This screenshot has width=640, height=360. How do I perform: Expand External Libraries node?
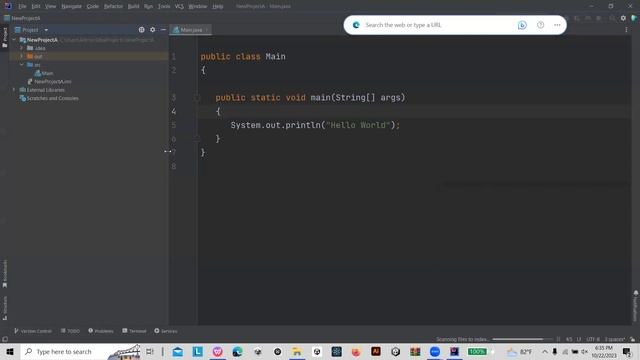tap(14, 90)
